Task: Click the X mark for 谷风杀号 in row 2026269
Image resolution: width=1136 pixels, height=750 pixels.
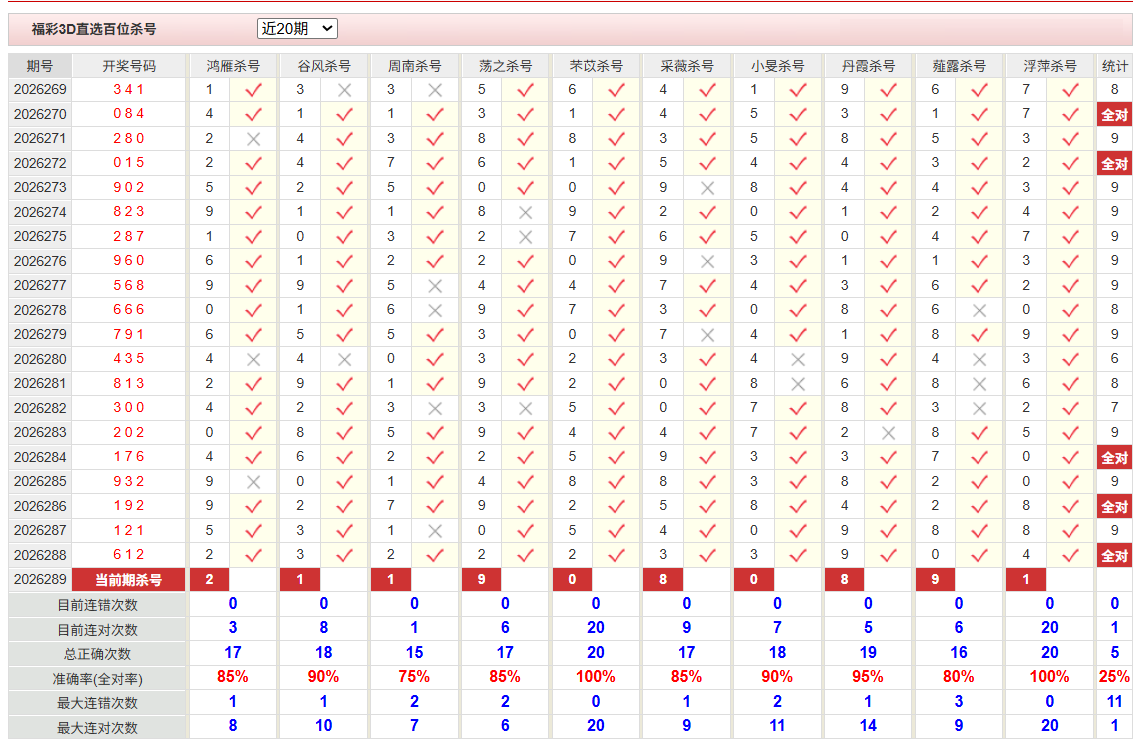Action: (345, 90)
